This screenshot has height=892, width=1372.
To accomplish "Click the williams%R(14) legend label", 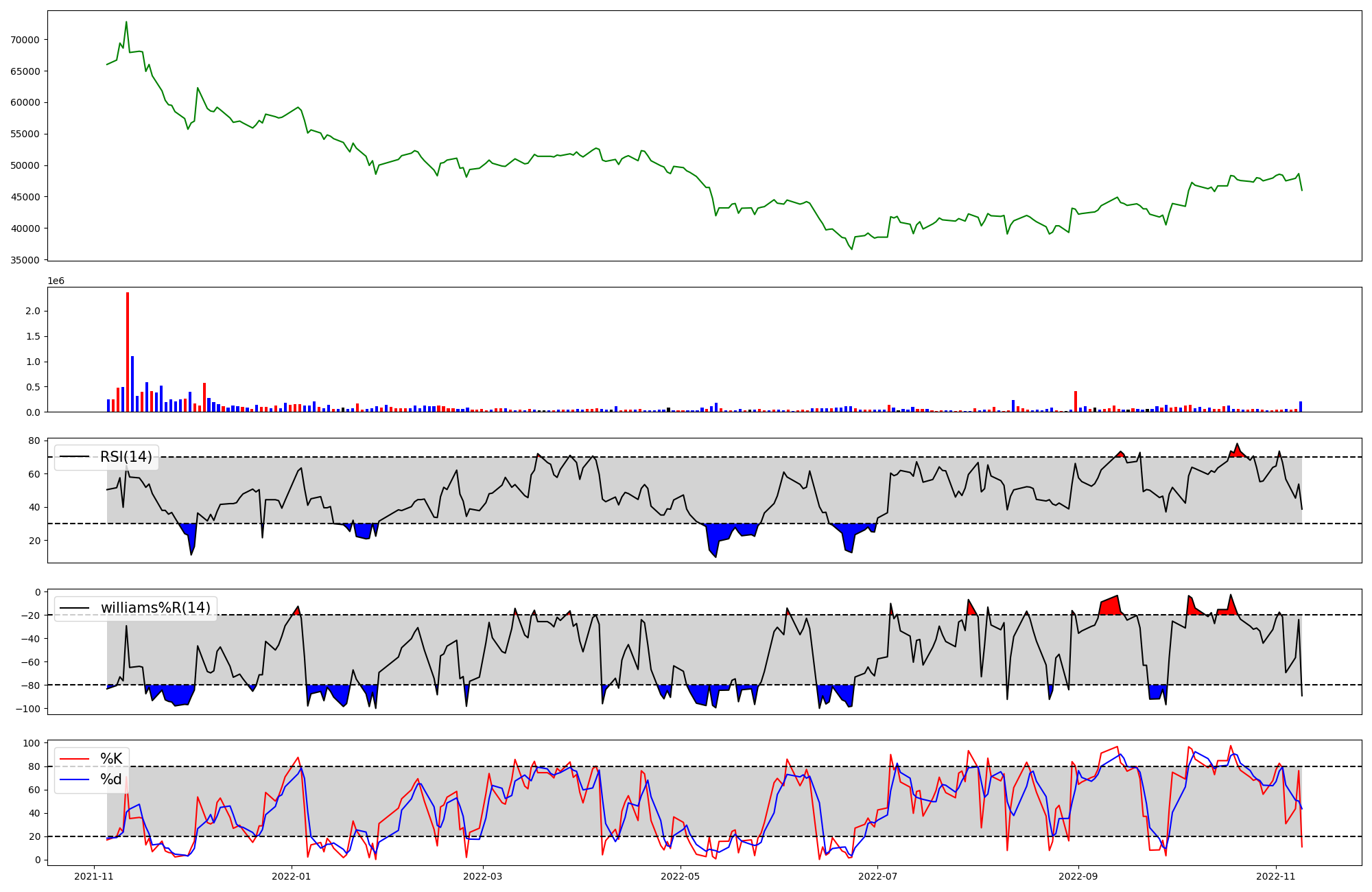I will 155,608.
